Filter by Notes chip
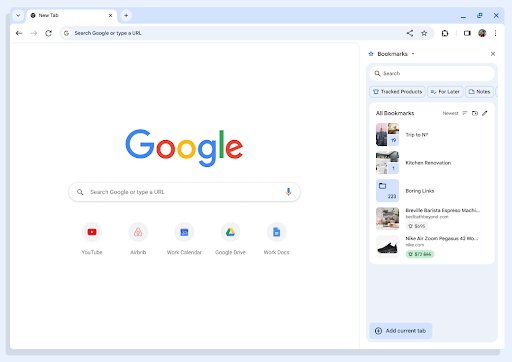The width and height of the screenshot is (512, 362). click(x=479, y=92)
